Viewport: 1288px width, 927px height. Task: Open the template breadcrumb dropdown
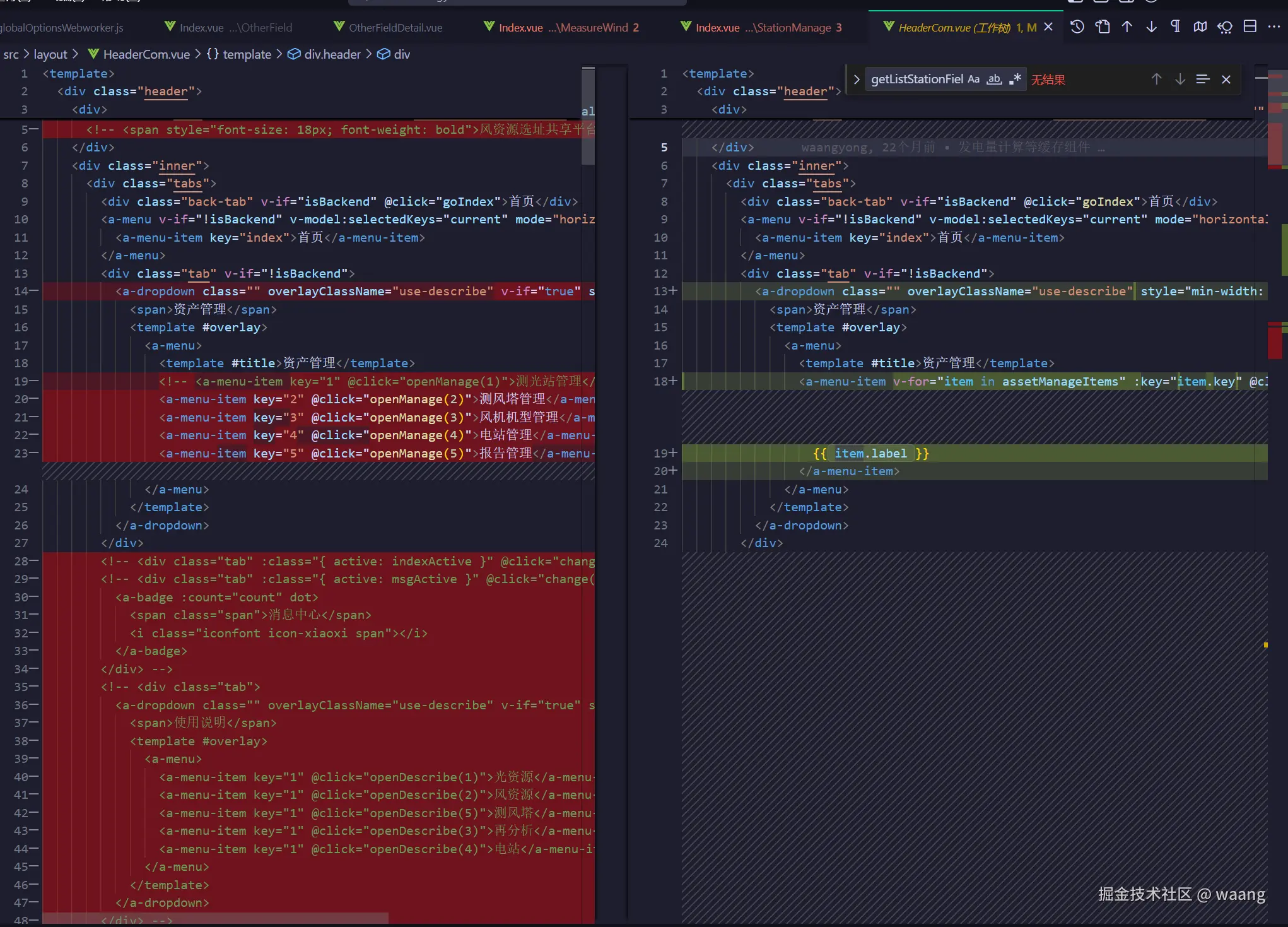coord(247,54)
